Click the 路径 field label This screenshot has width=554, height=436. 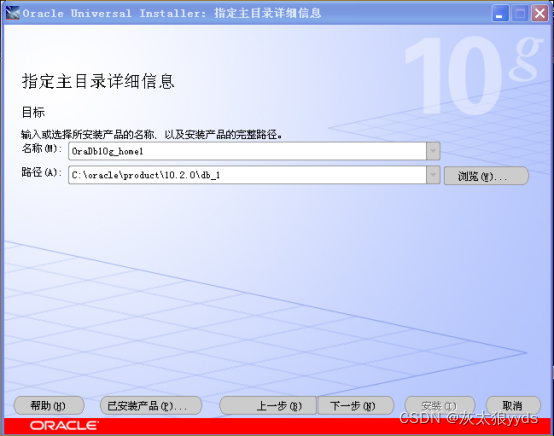coord(41,172)
